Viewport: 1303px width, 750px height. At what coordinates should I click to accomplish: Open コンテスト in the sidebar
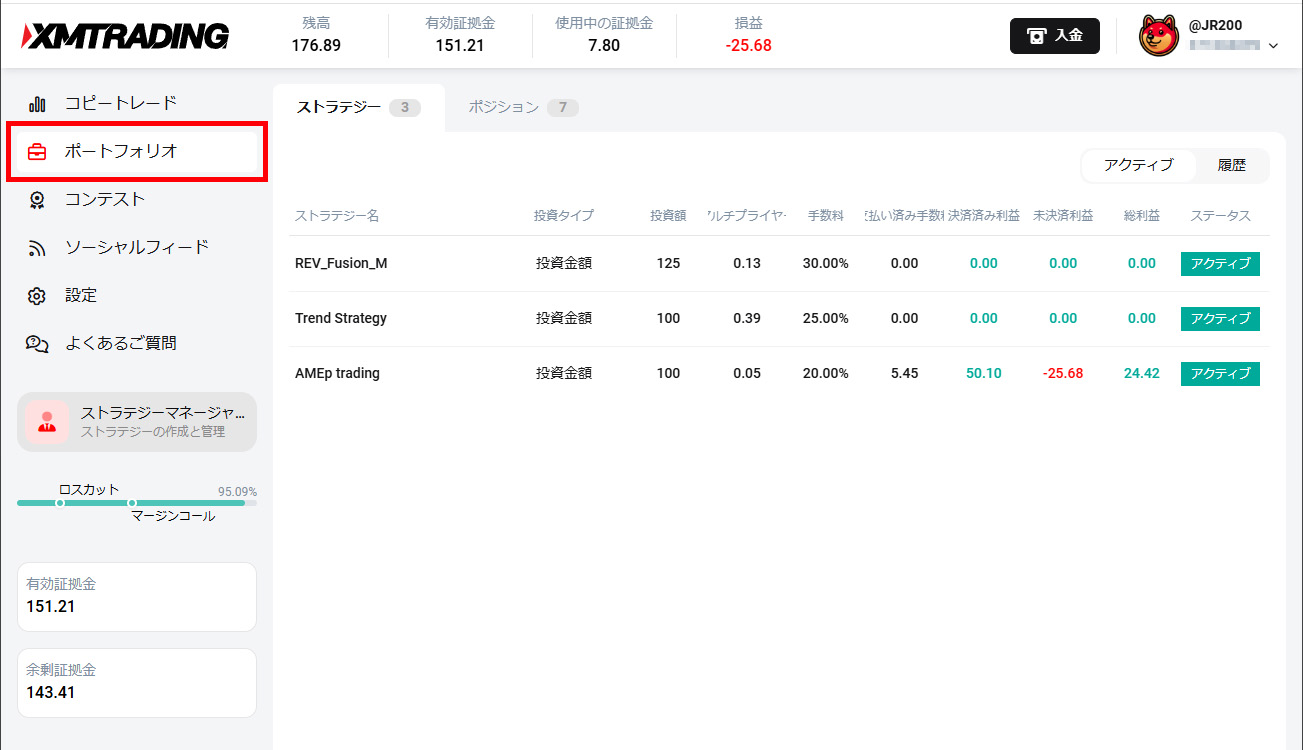[105, 200]
